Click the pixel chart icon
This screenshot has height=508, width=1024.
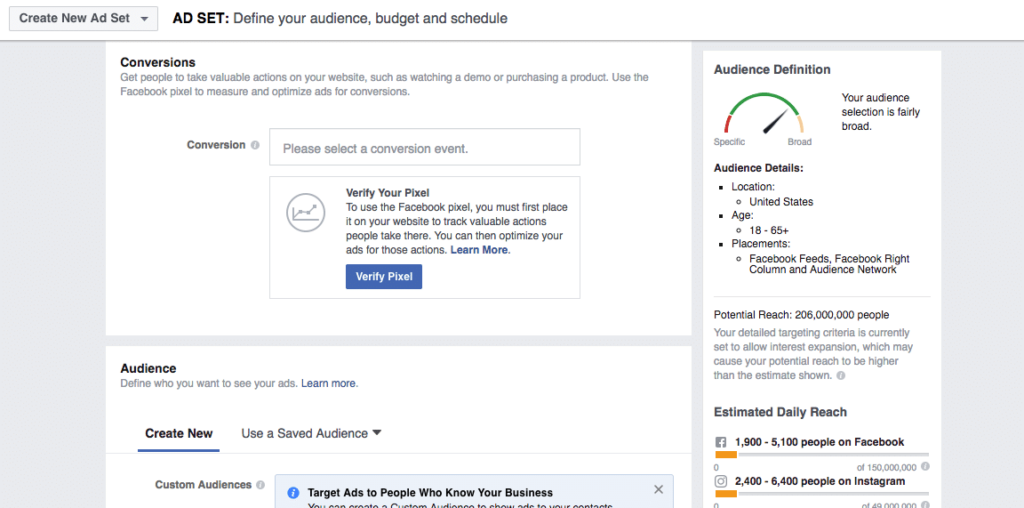(x=305, y=212)
